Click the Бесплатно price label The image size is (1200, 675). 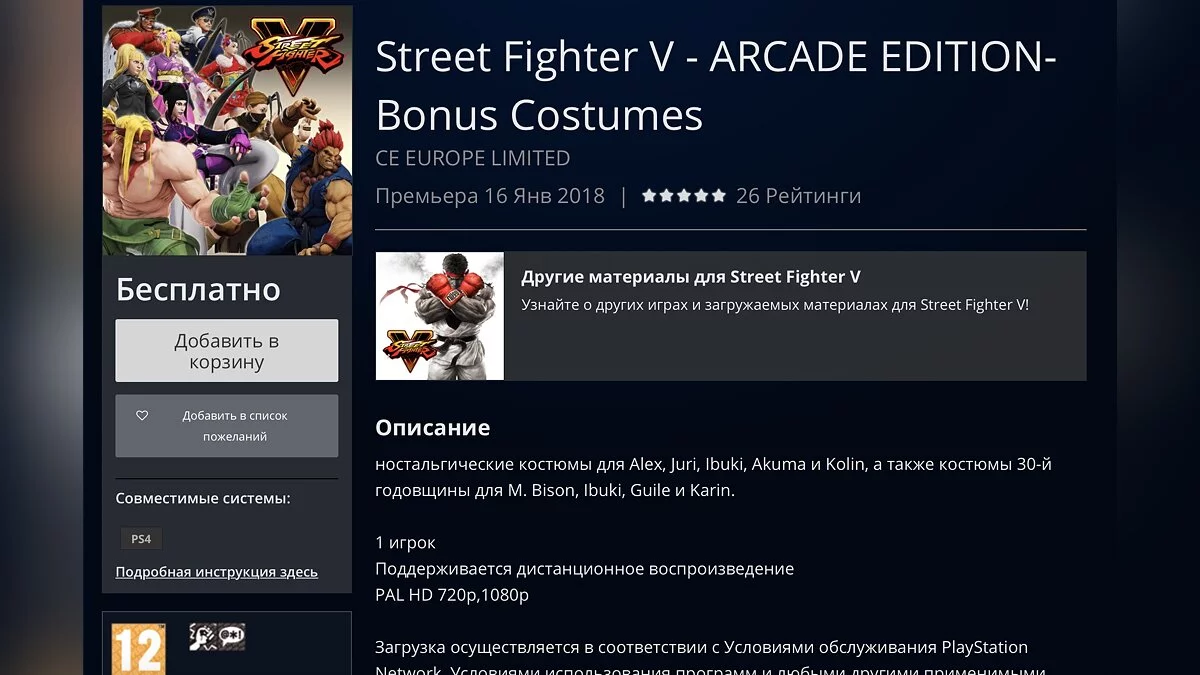point(198,289)
